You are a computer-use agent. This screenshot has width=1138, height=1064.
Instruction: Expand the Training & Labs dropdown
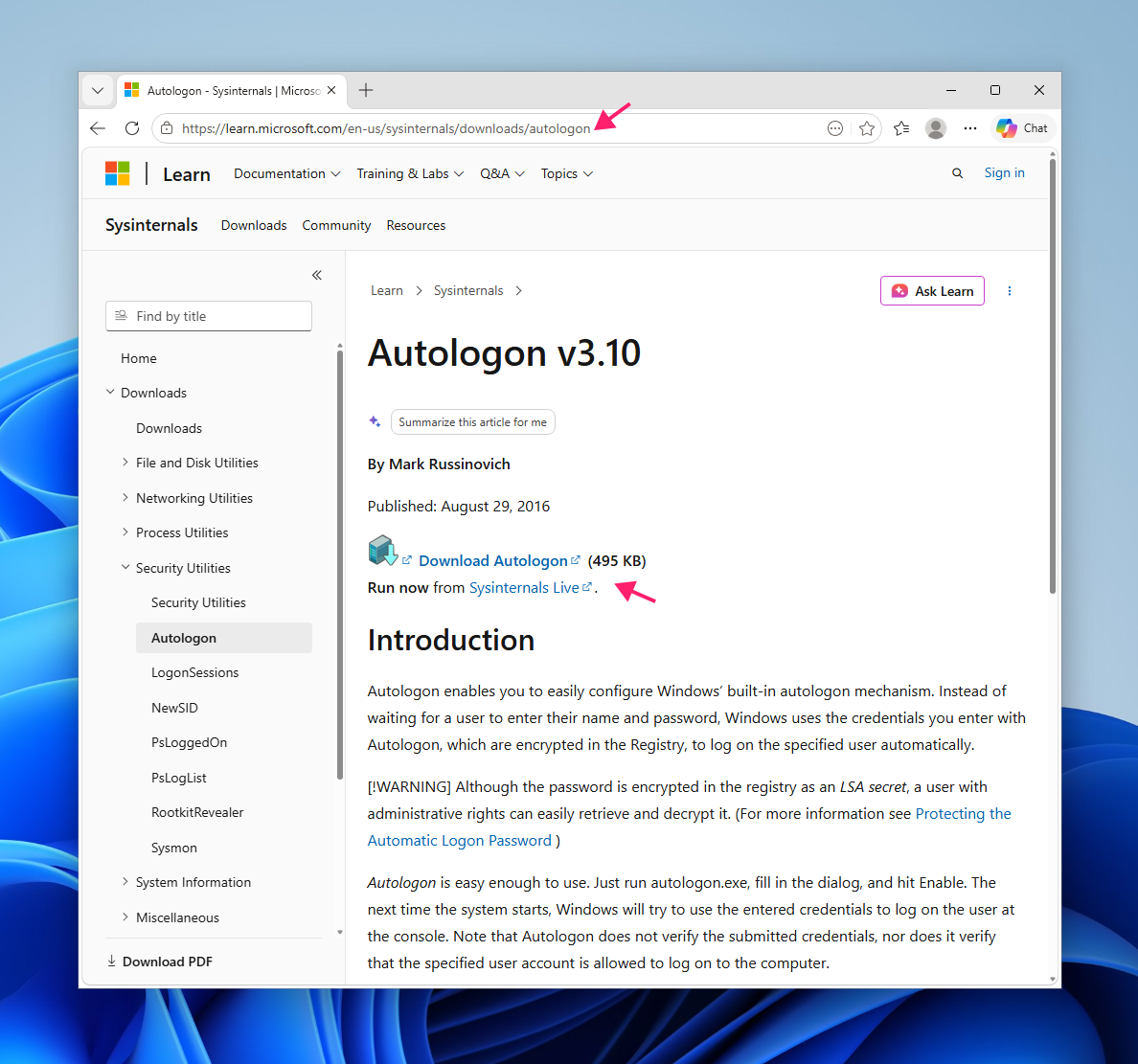[x=410, y=173]
